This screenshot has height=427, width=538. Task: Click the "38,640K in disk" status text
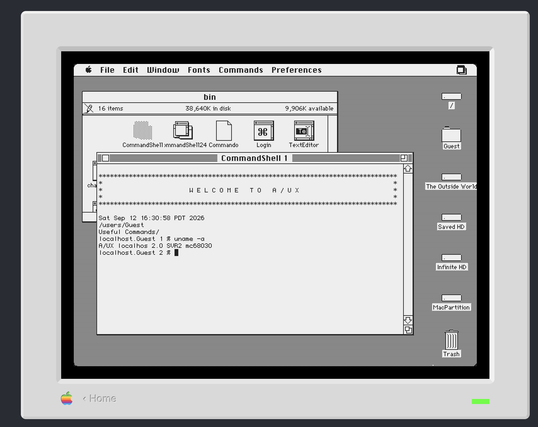208,108
